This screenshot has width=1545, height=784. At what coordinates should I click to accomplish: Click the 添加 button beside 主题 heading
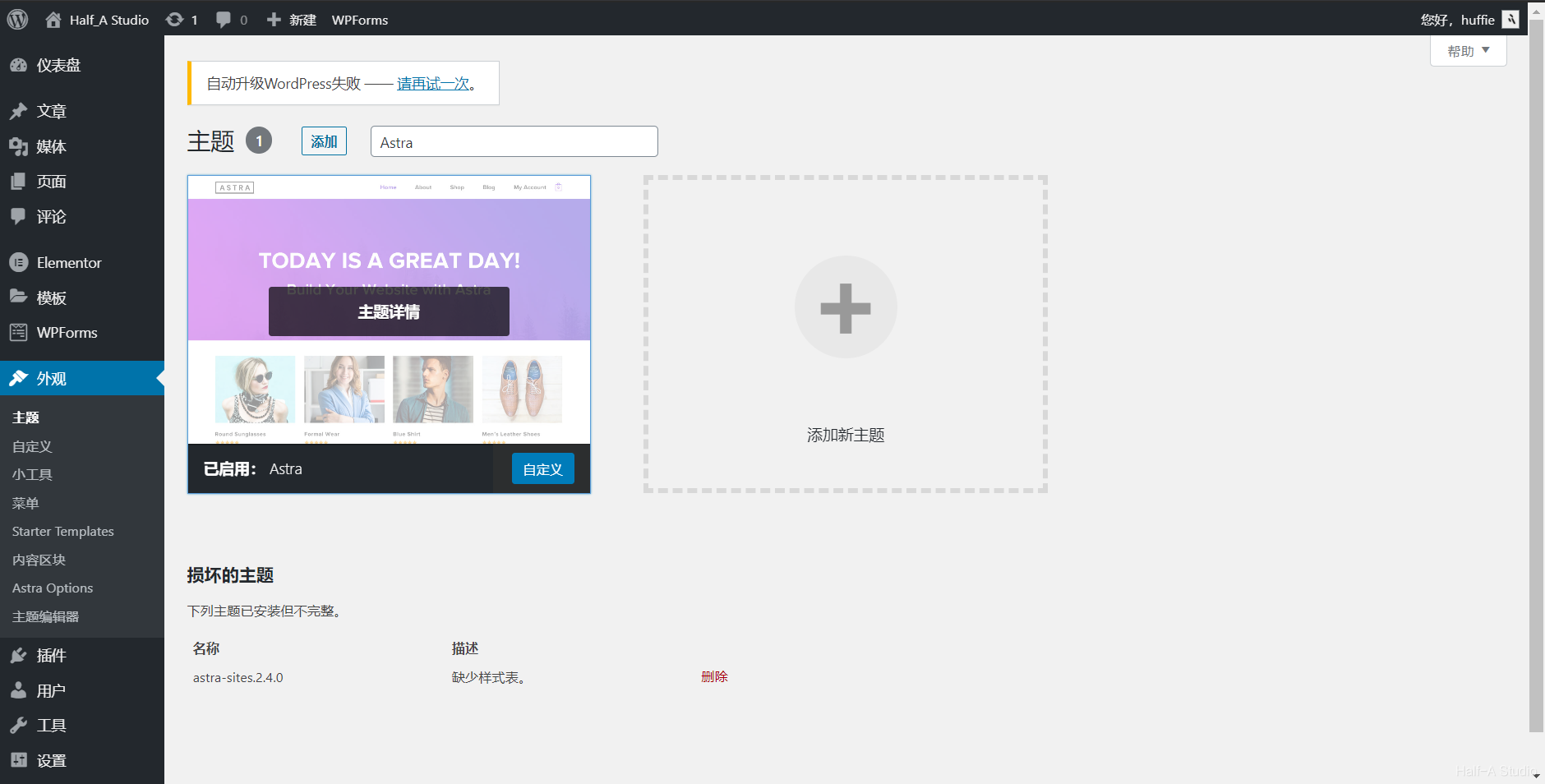tap(324, 141)
